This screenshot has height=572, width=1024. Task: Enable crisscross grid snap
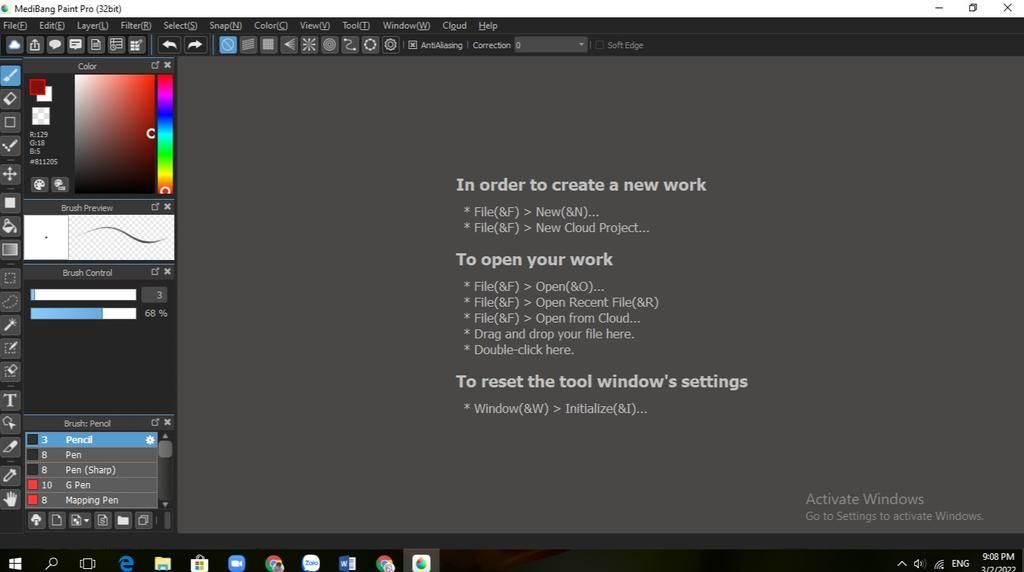coord(268,44)
